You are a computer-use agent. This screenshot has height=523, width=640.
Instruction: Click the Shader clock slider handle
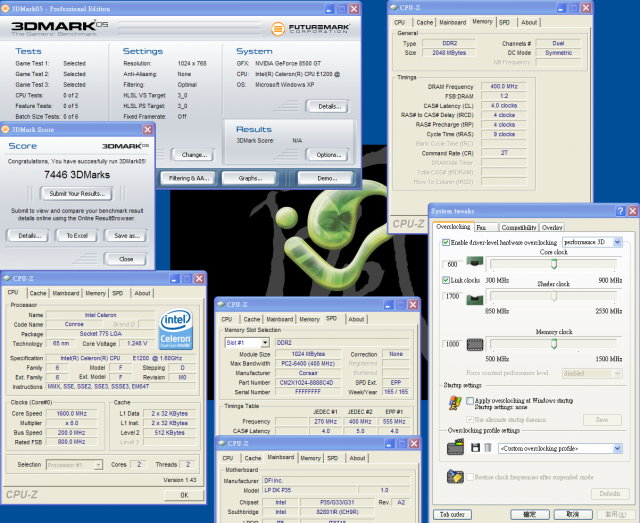pyautogui.click(x=554, y=296)
